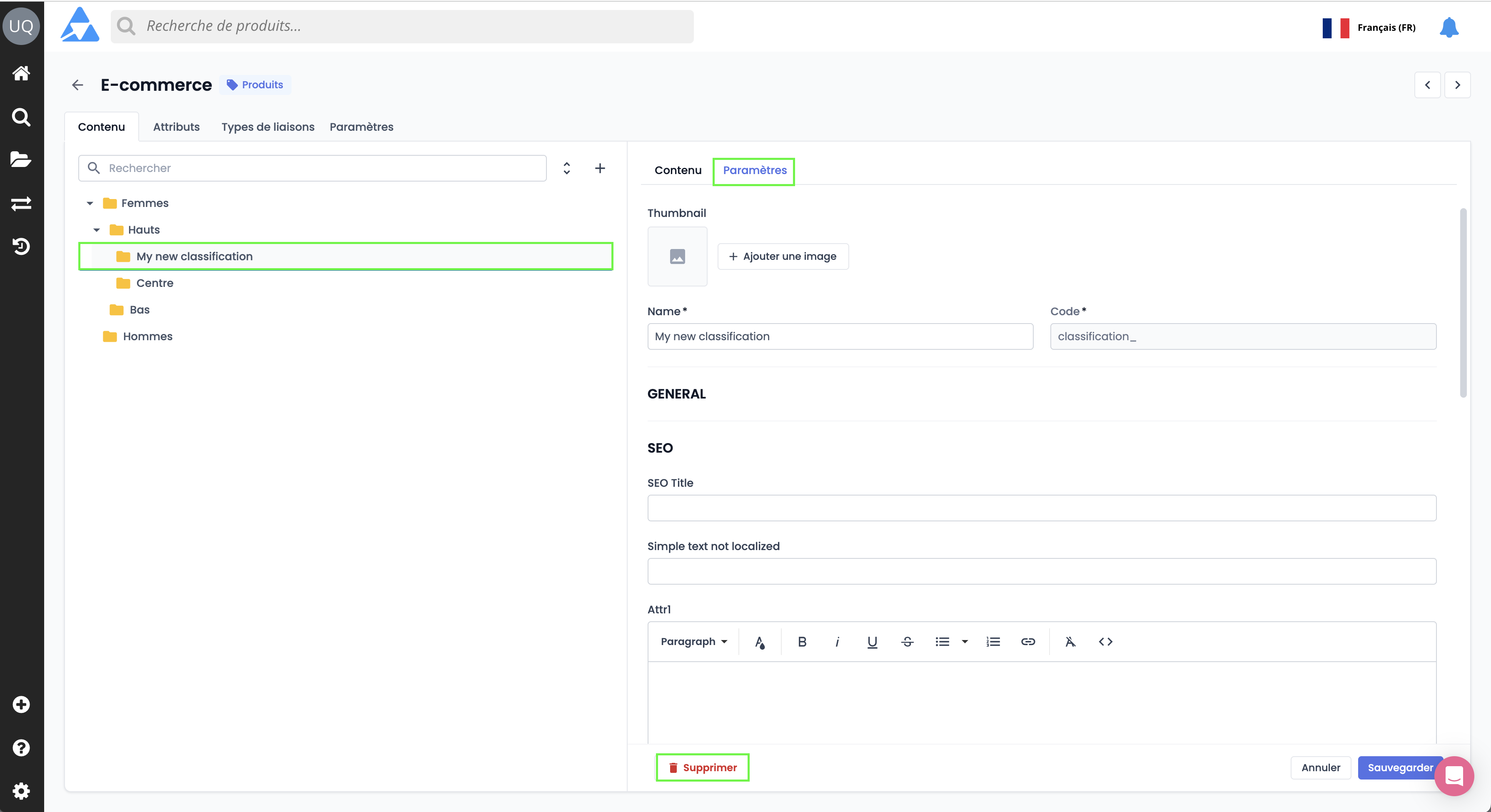1491x812 pixels.
Task: Click the Supprimer delete button
Action: point(703,767)
